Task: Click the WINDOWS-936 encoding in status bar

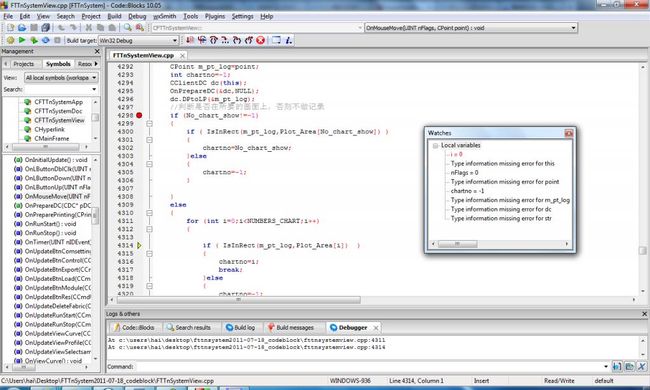Action: pyautogui.click(x=350, y=380)
